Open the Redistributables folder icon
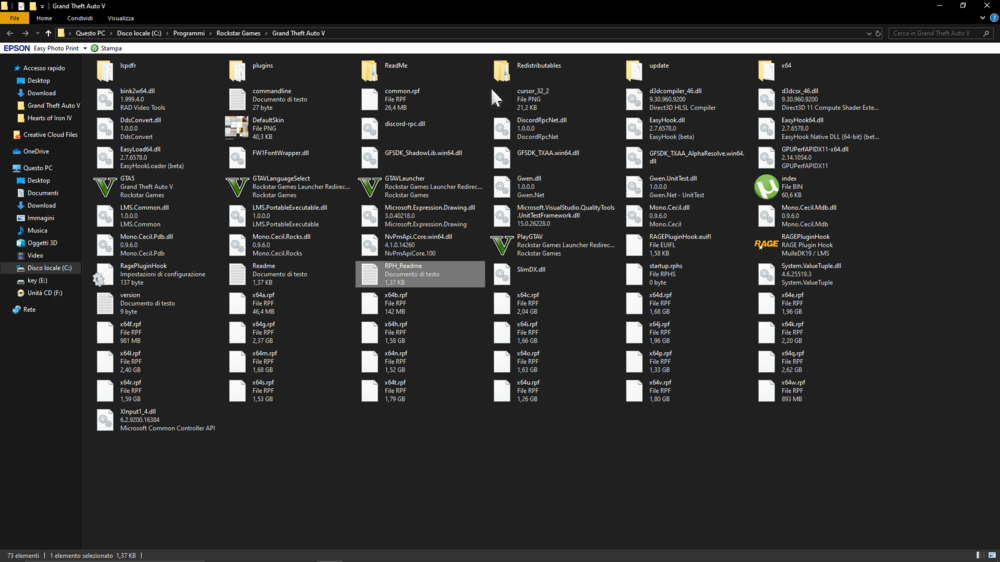 [x=502, y=70]
